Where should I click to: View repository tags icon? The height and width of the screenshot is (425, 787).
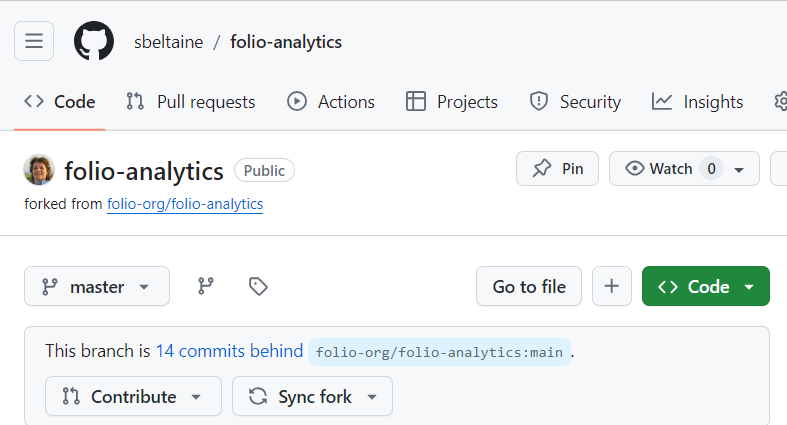(x=258, y=287)
